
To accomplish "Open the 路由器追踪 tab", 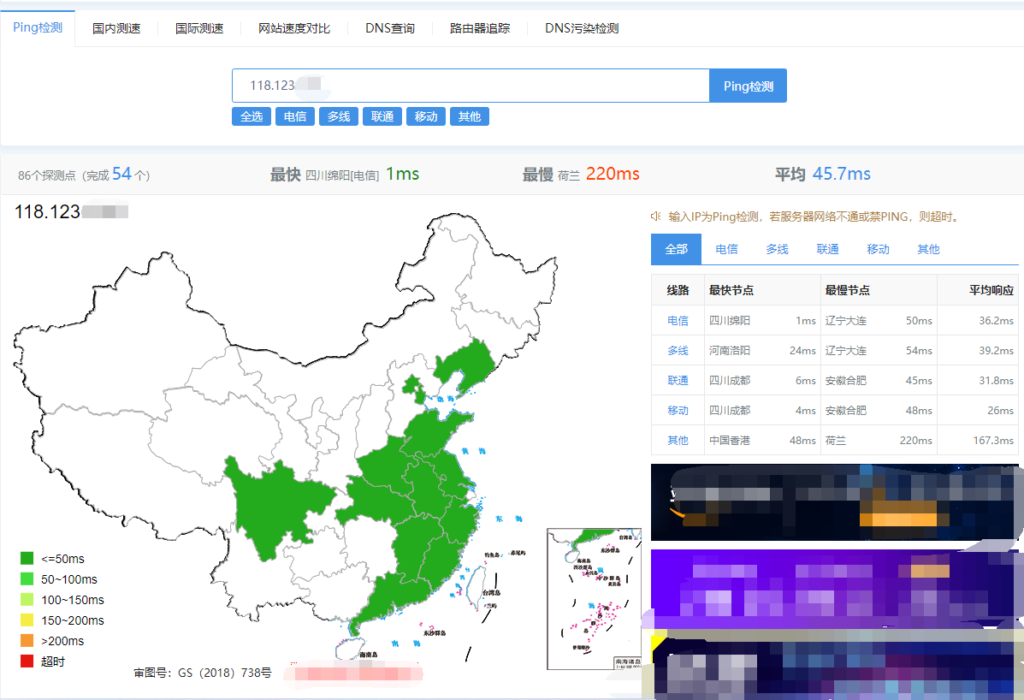I will coord(479,28).
